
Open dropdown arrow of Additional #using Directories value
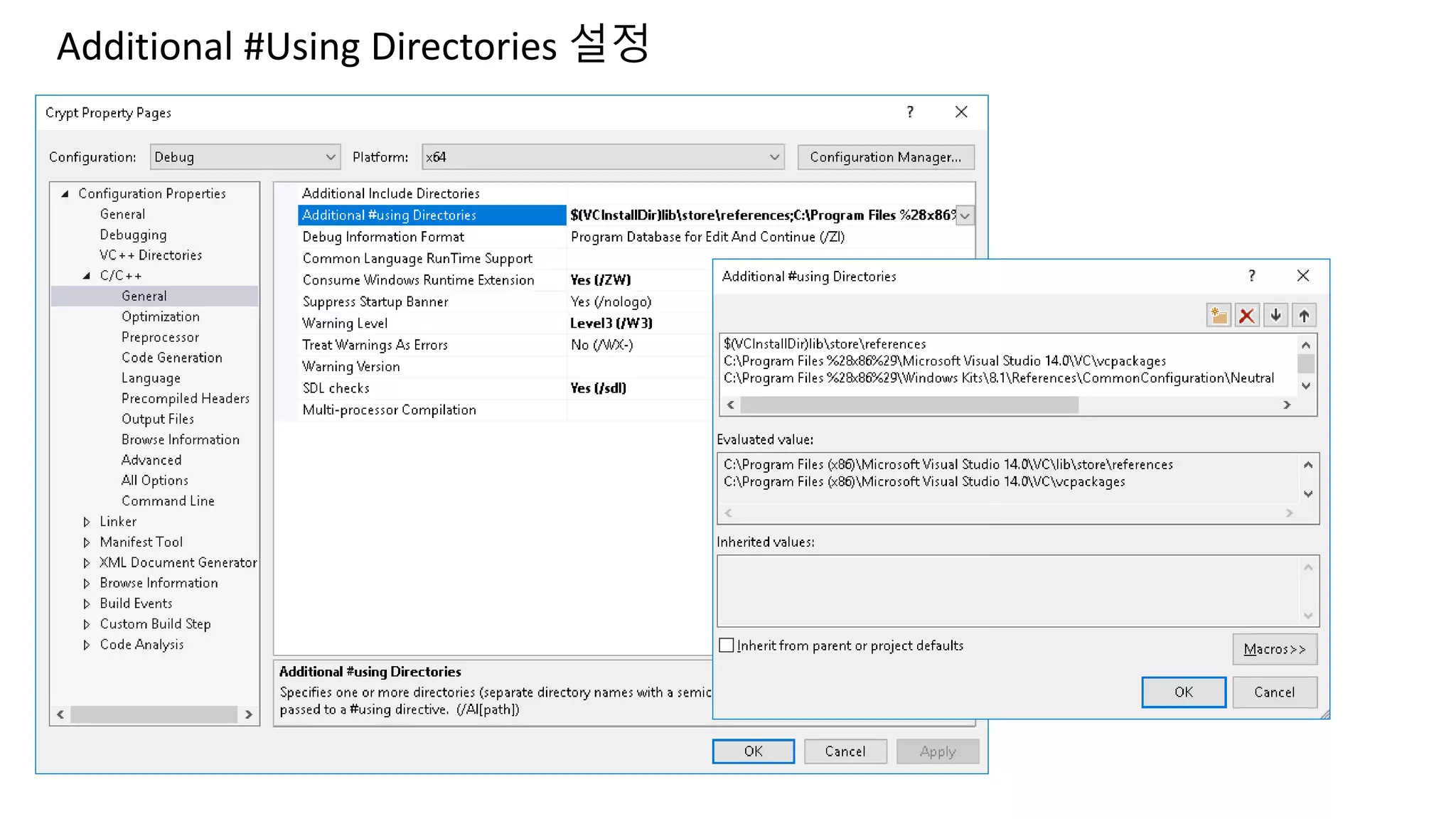(965, 216)
